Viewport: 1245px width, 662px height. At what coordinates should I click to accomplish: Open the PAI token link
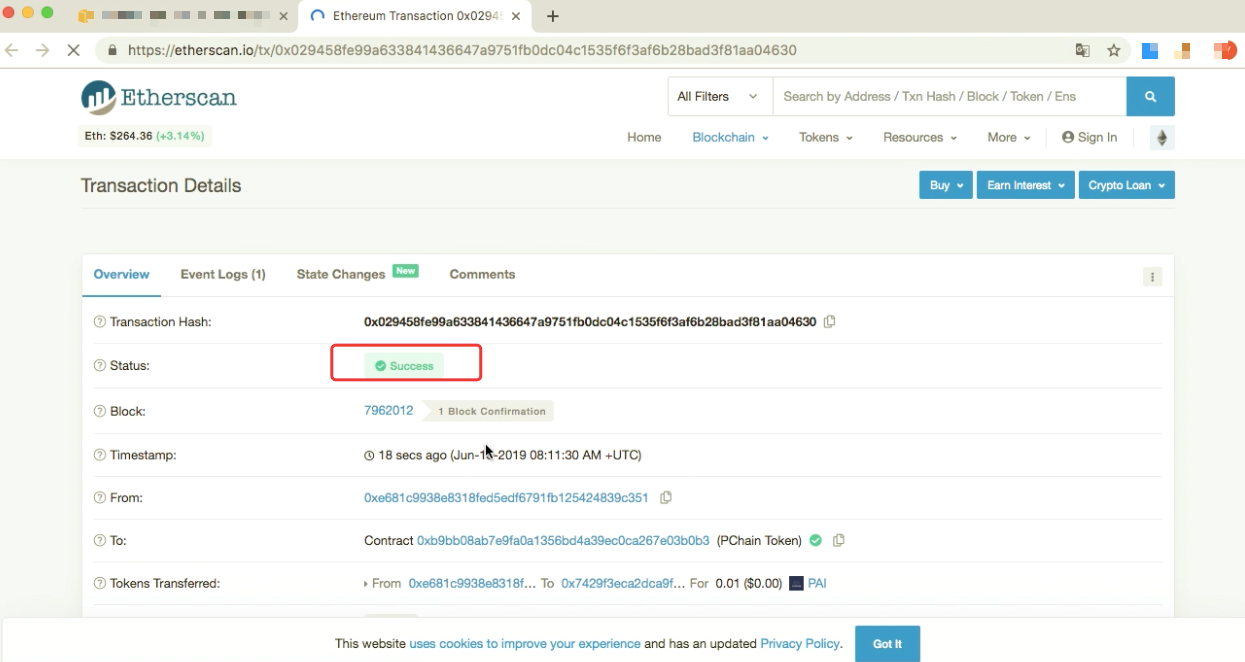click(x=817, y=583)
